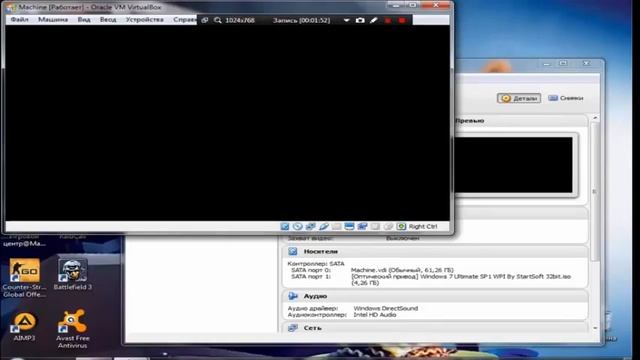Open the Машина menu

click(x=53, y=20)
